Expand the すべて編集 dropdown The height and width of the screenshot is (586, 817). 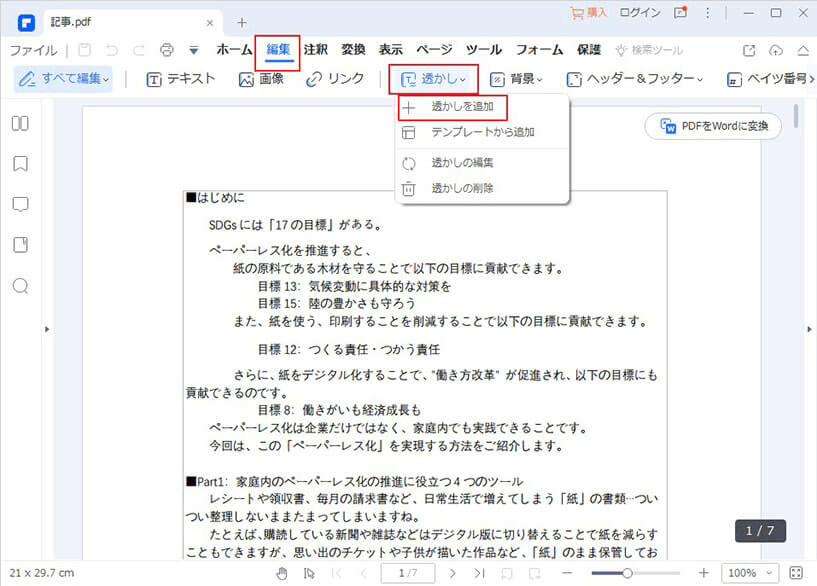[x=64, y=78]
